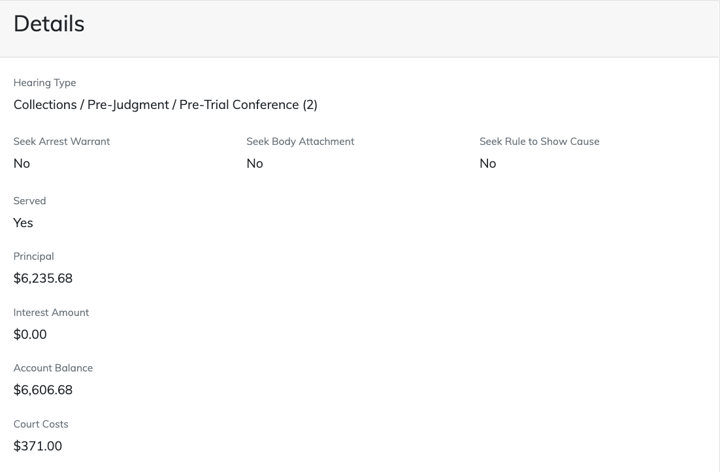Select the No value under Seek Body Attachment

click(255, 164)
